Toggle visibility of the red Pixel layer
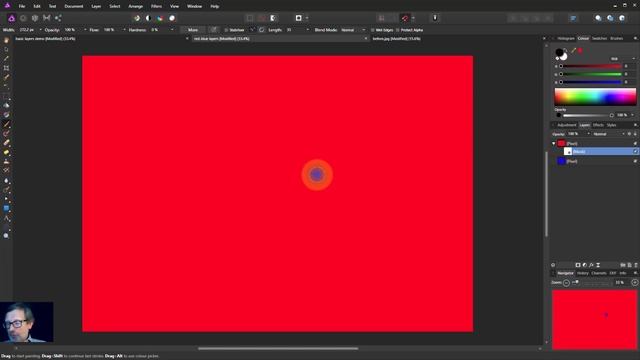640x360 pixels. pos(635,143)
